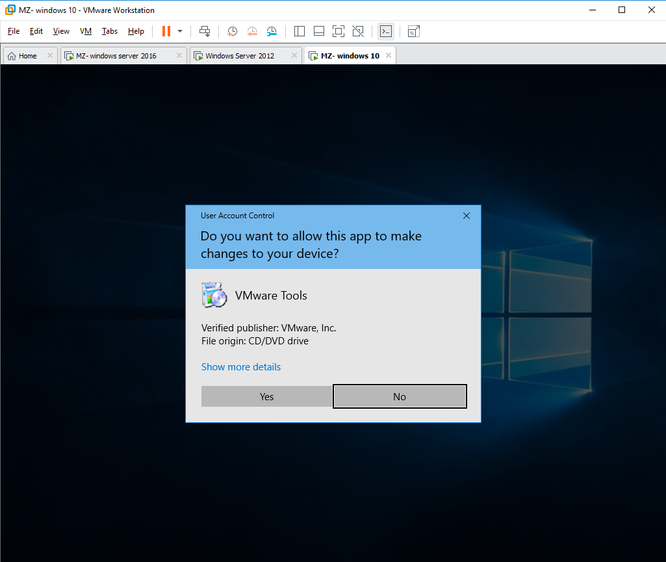The height and width of the screenshot is (562, 666).
Task: Click No in User Account Control dialog
Action: [400, 396]
